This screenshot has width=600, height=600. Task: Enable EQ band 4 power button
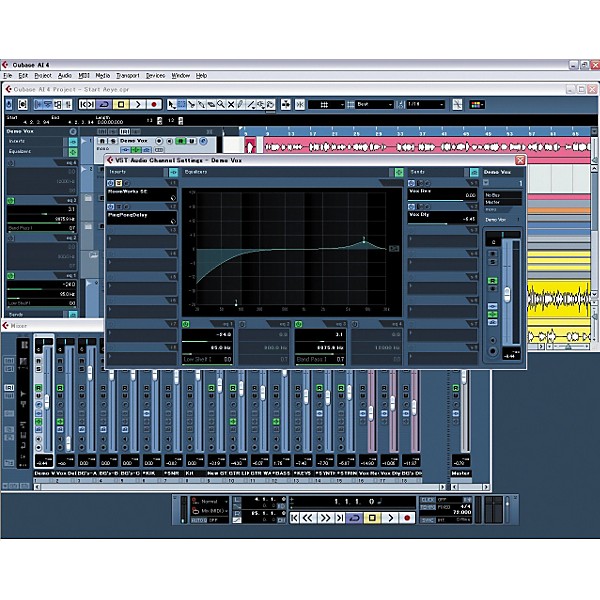(x=355, y=324)
